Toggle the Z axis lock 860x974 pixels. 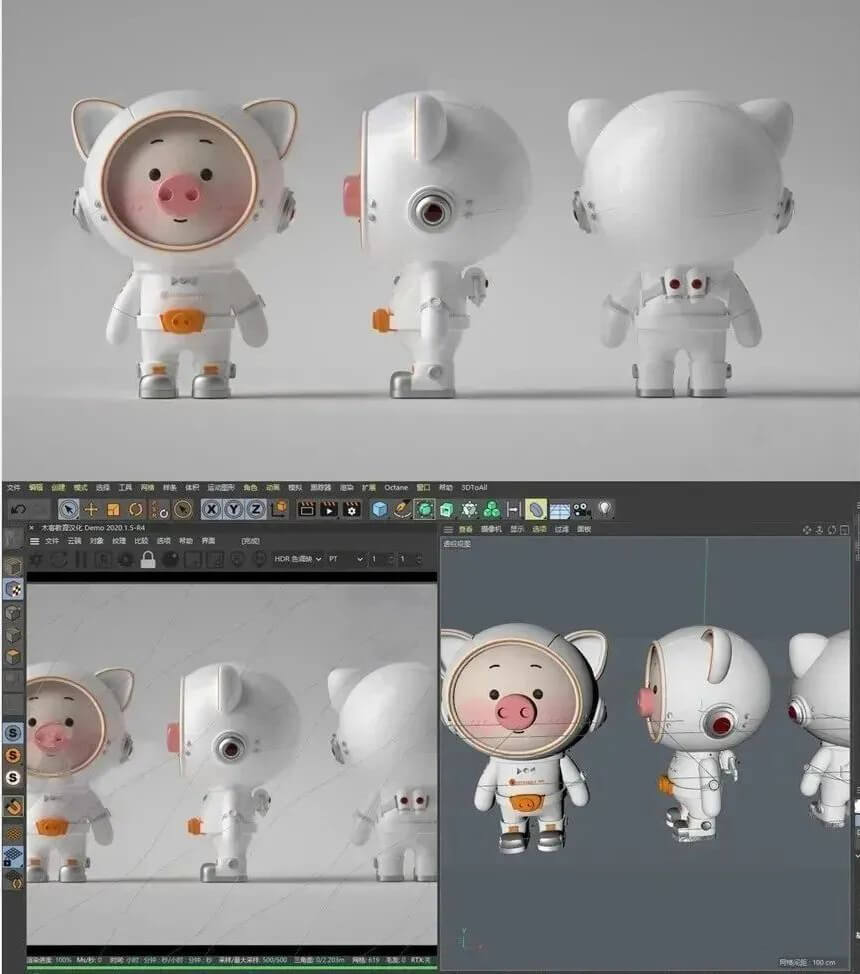(256, 509)
